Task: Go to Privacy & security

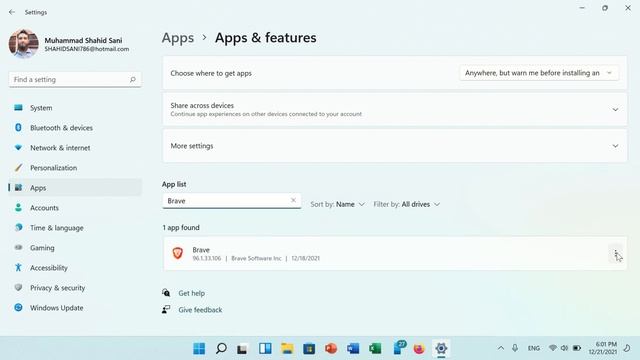Action: [x=75, y=288]
